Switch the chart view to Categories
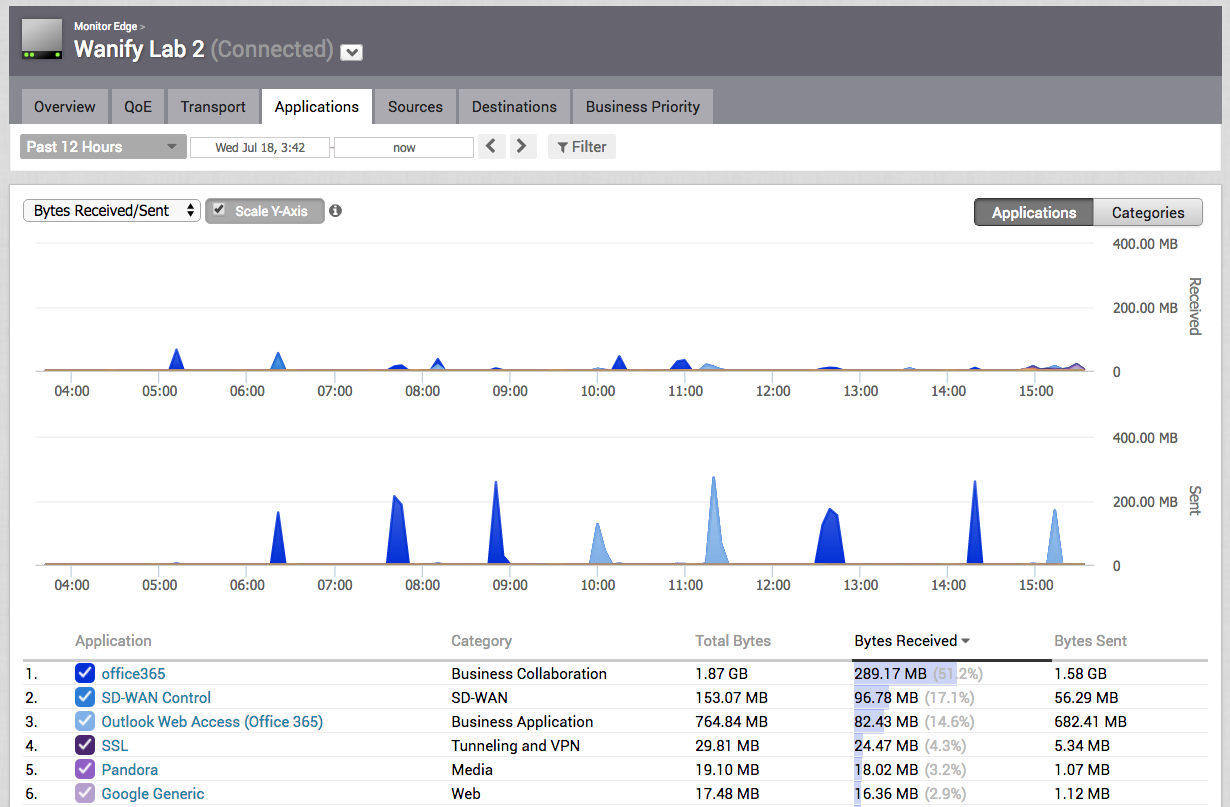 [1147, 212]
